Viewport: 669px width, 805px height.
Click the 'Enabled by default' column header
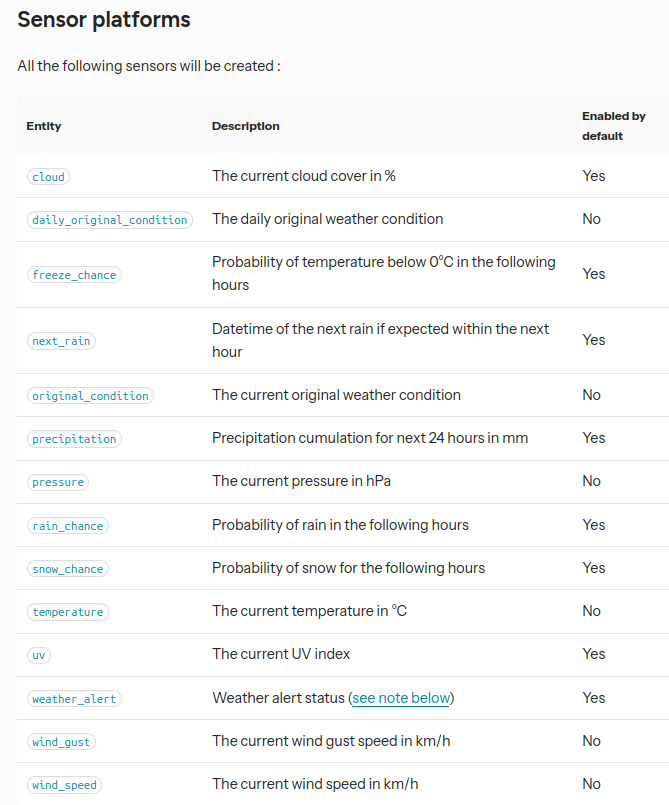614,126
